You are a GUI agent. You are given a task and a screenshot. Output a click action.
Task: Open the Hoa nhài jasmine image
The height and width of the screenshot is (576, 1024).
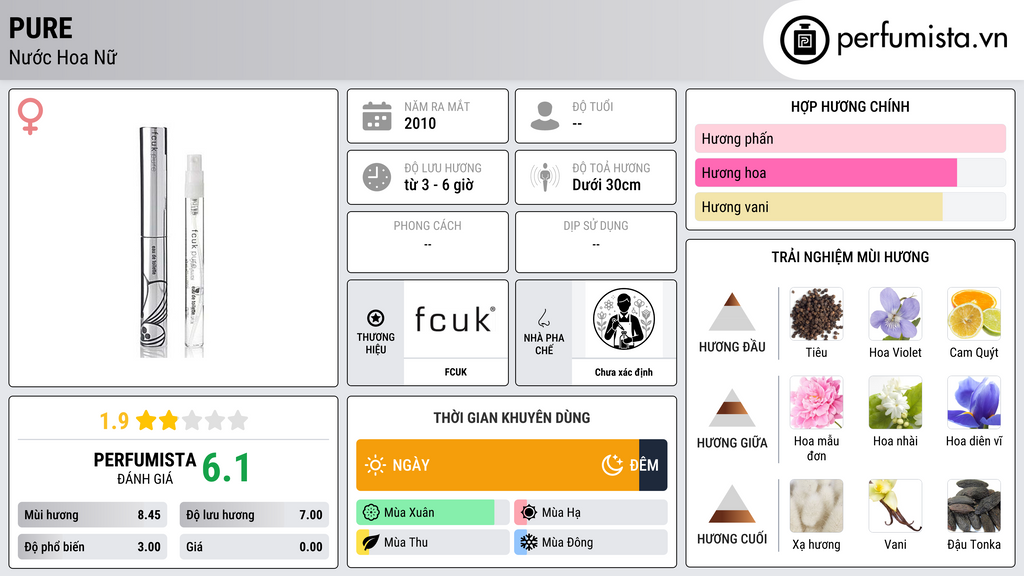tap(895, 402)
